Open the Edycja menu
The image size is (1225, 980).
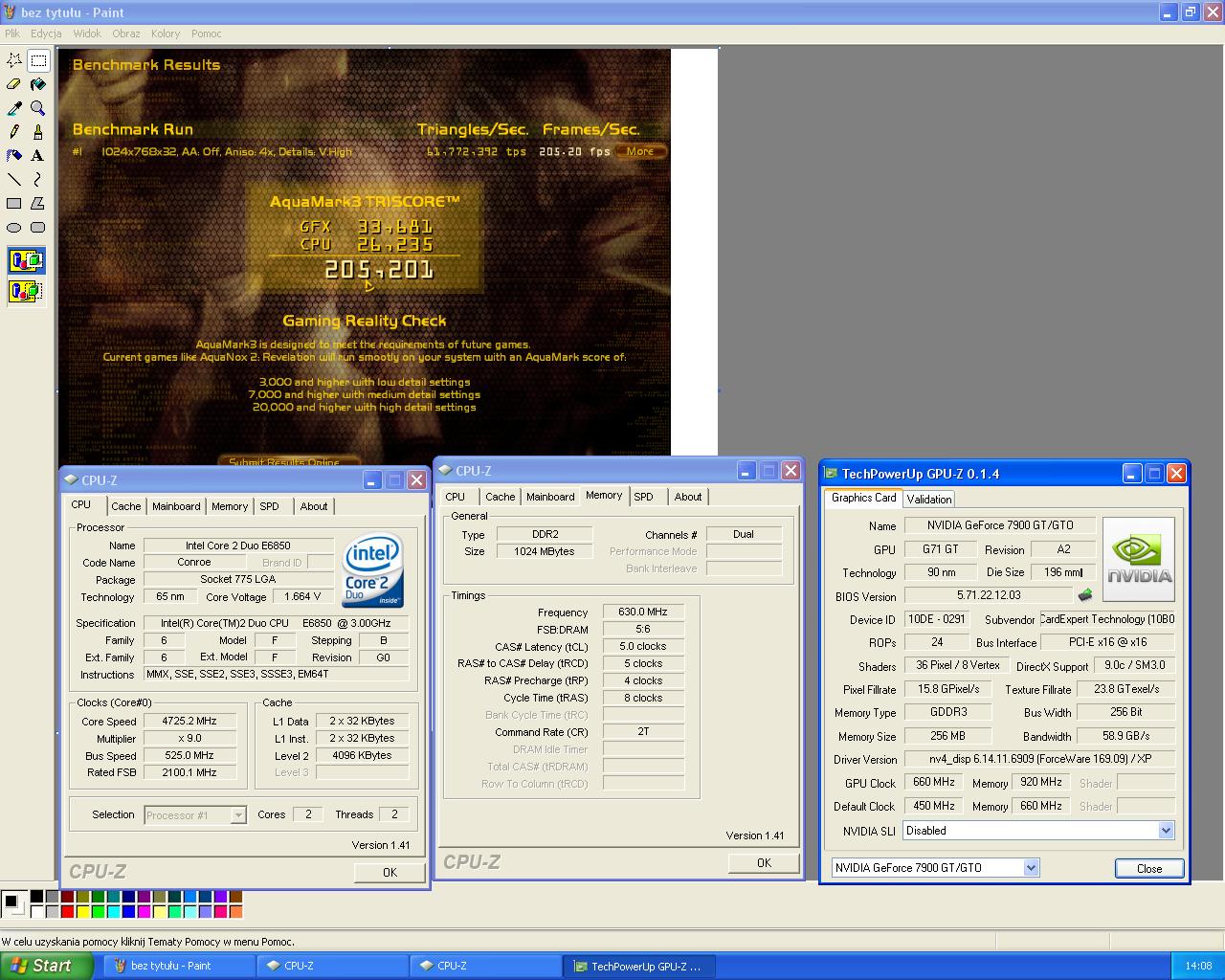[46, 33]
